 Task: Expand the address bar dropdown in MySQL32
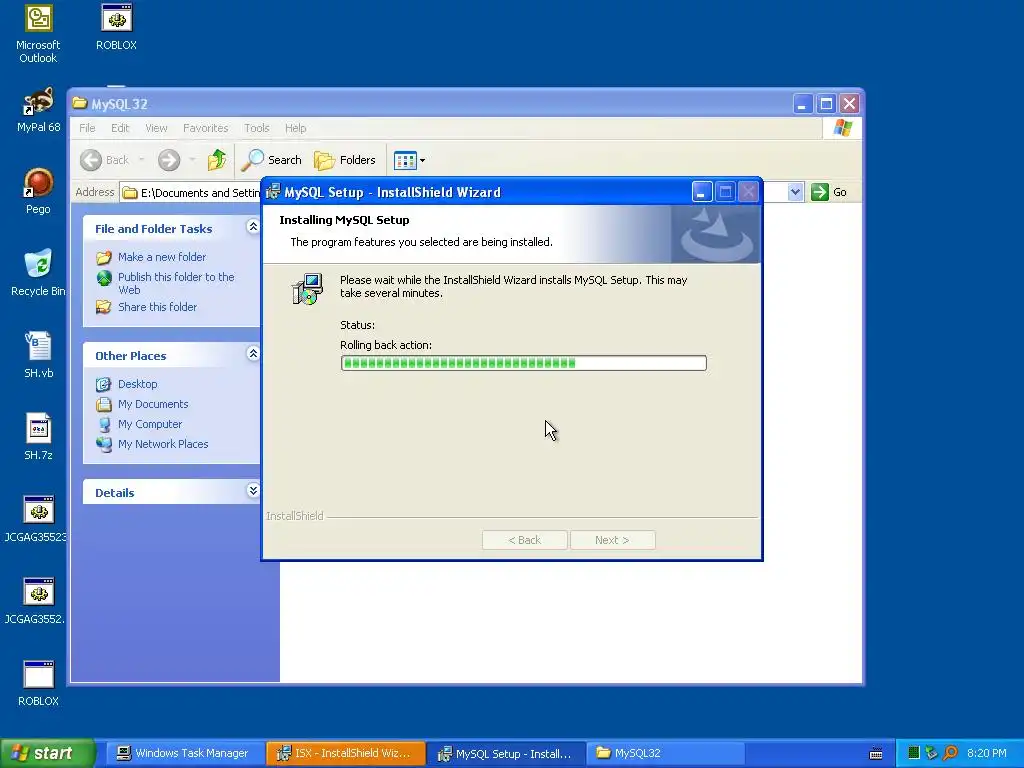coord(795,192)
